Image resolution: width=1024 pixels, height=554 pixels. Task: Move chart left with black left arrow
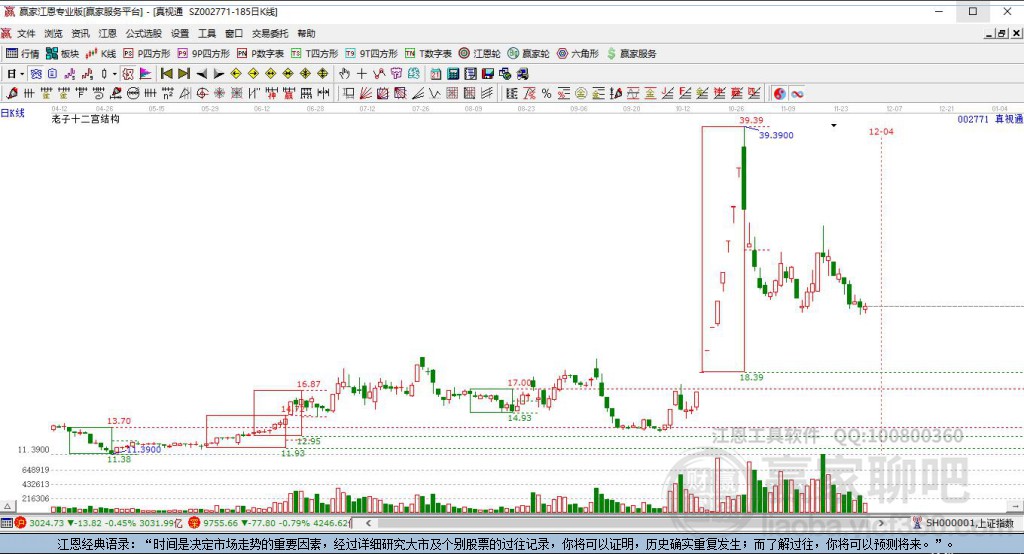coord(202,74)
